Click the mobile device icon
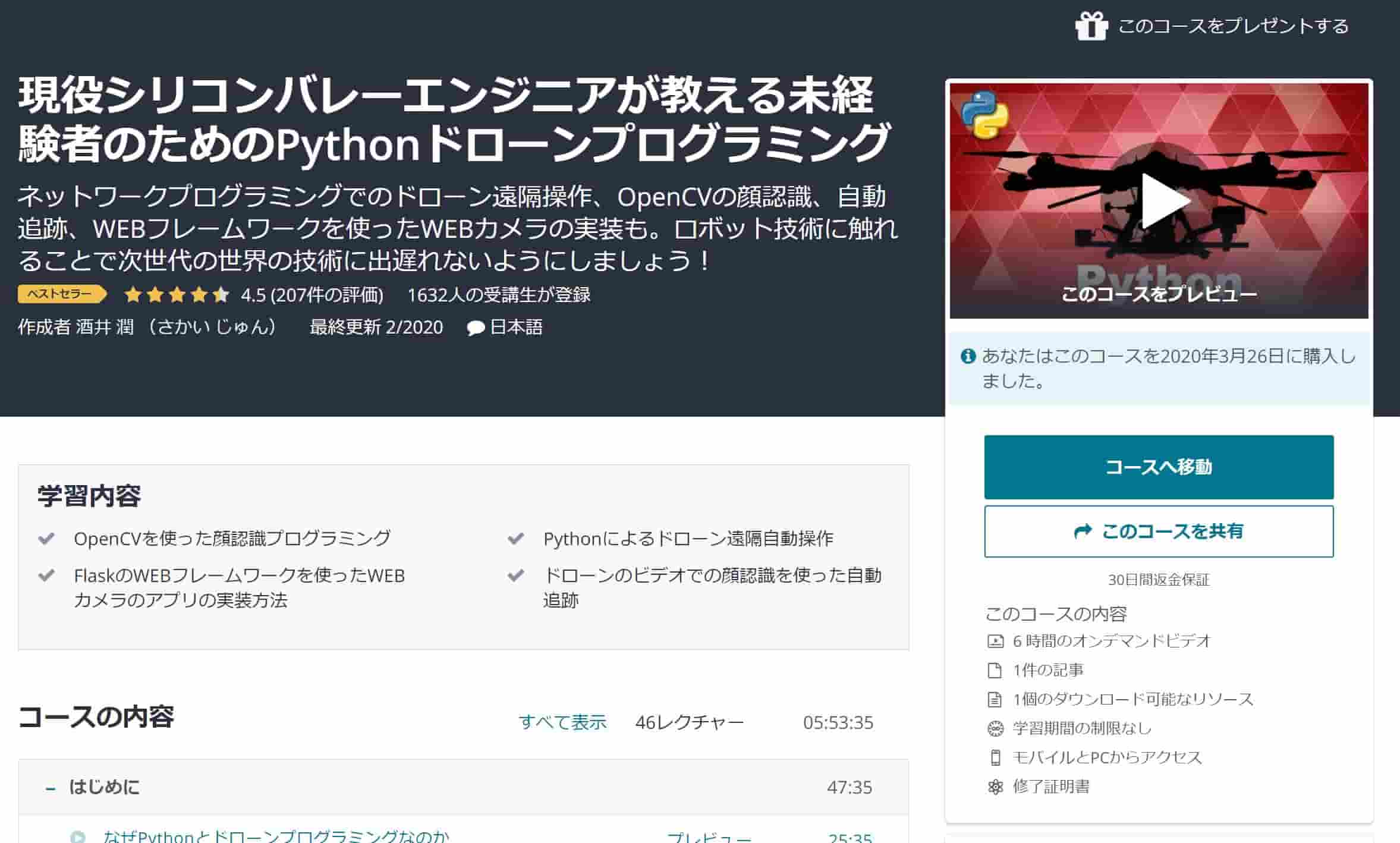This screenshot has width=1400, height=843. tap(995, 757)
